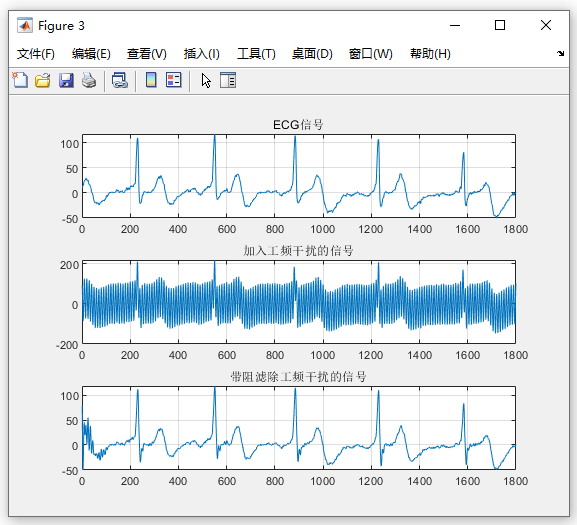
Task: Open the 帮助(H) menu
Action: [x=430, y=54]
